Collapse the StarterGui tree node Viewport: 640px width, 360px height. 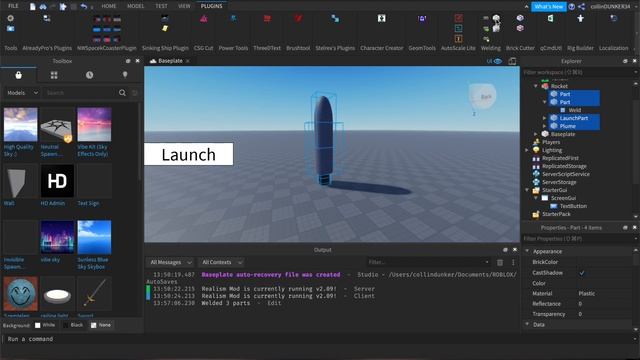pyautogui.click(x=527, y=190)
